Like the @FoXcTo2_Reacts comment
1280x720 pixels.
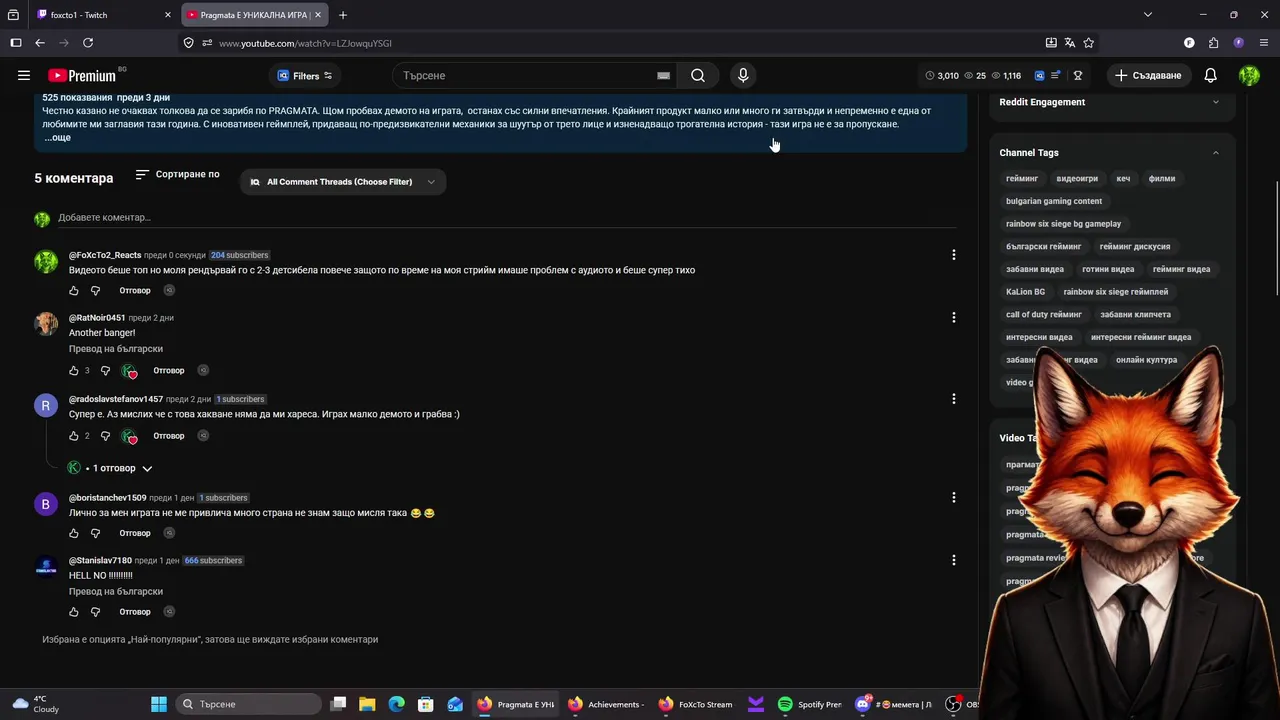(x=74, y=291)
